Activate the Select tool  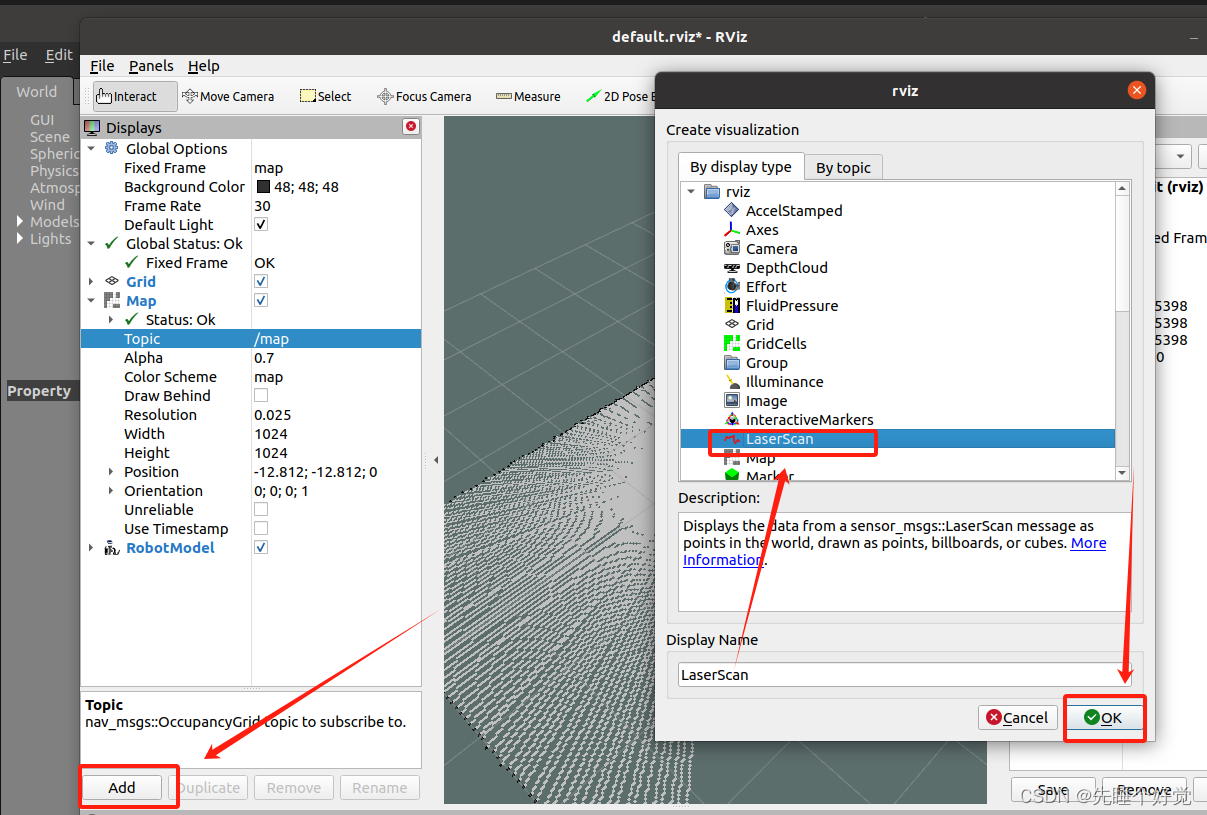[x=326, y=96]
